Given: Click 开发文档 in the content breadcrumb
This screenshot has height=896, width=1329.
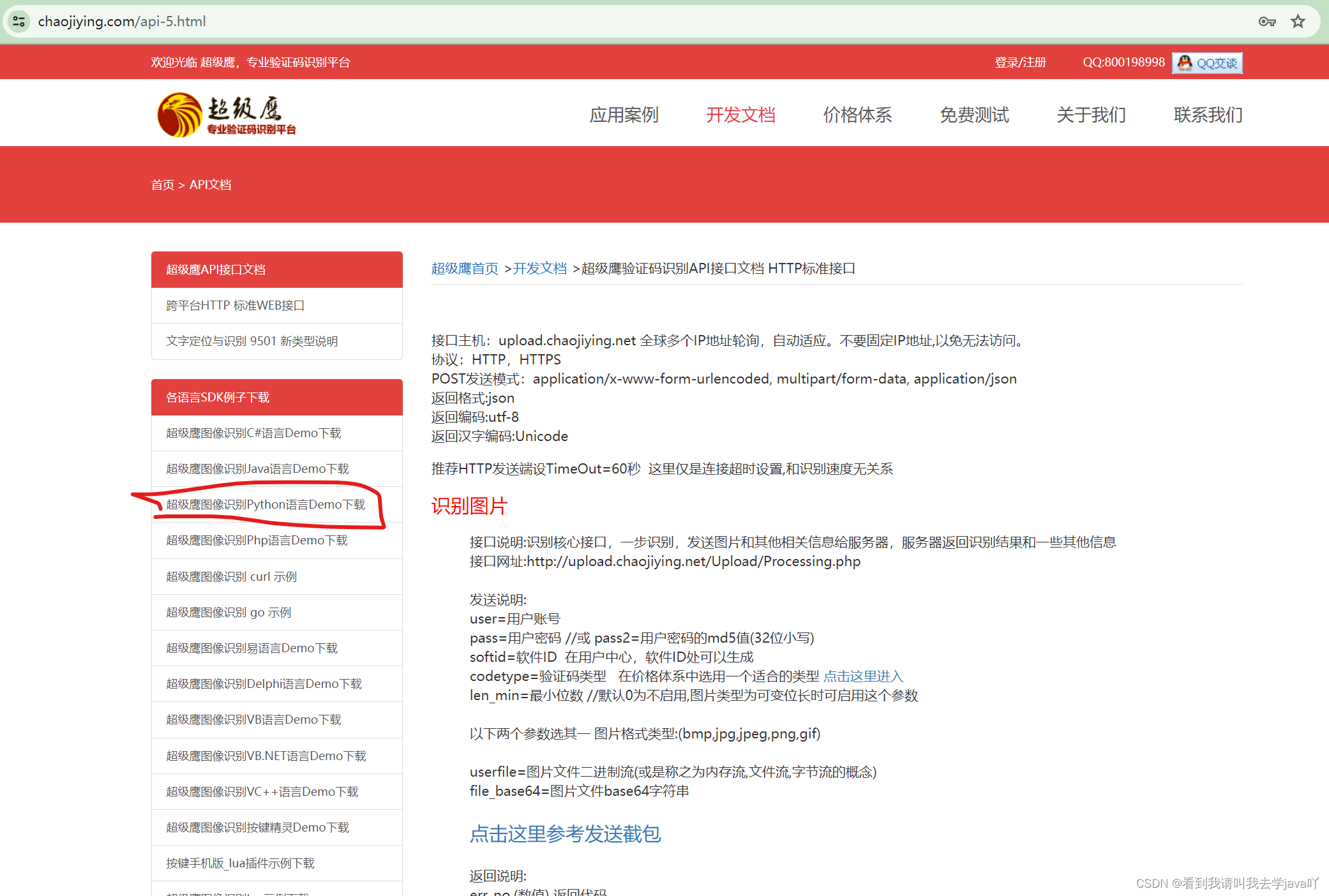Looking at the screenshot, I should (x=540, y=269).
